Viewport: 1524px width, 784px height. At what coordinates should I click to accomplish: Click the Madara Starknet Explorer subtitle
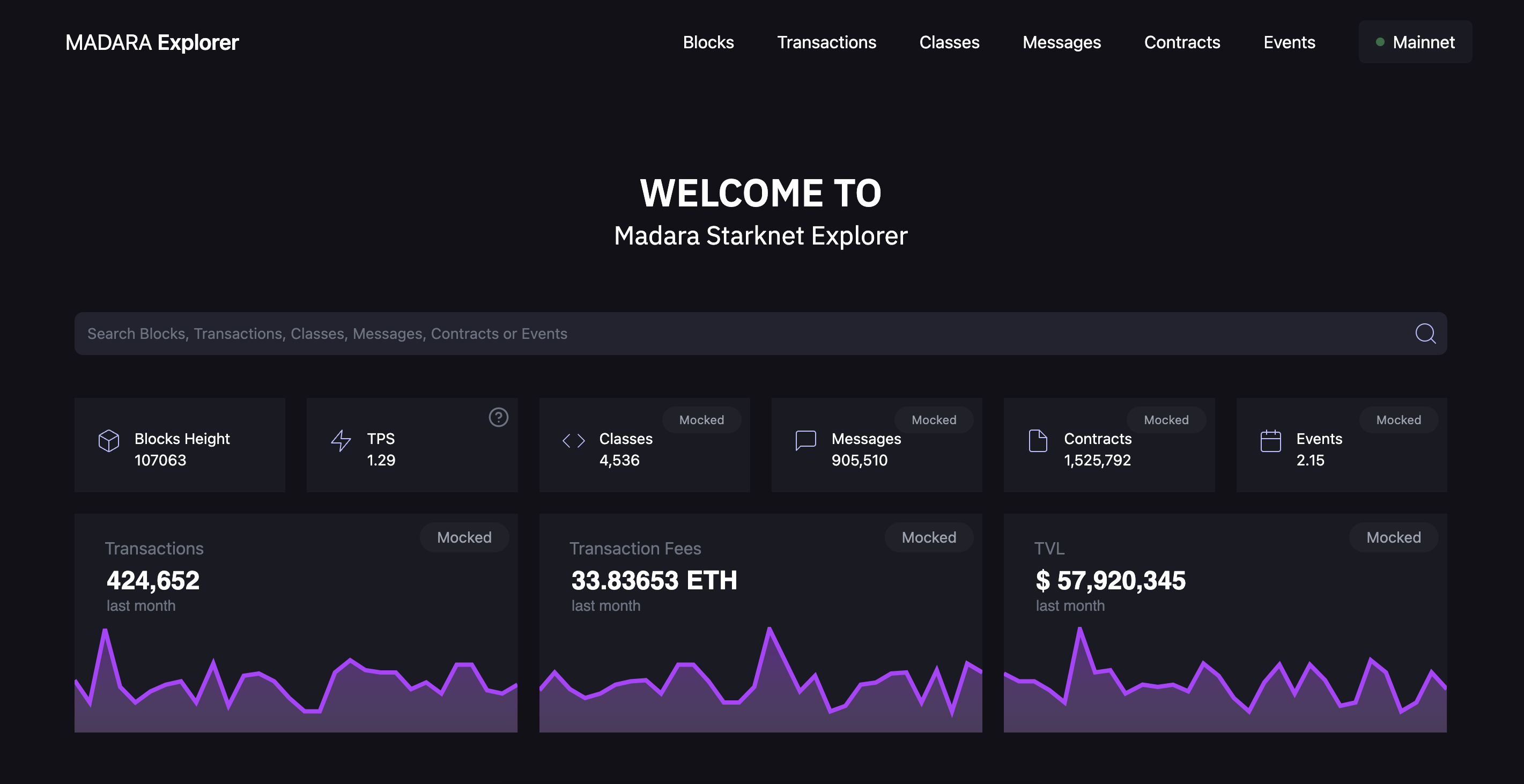(x=760, y=235)
